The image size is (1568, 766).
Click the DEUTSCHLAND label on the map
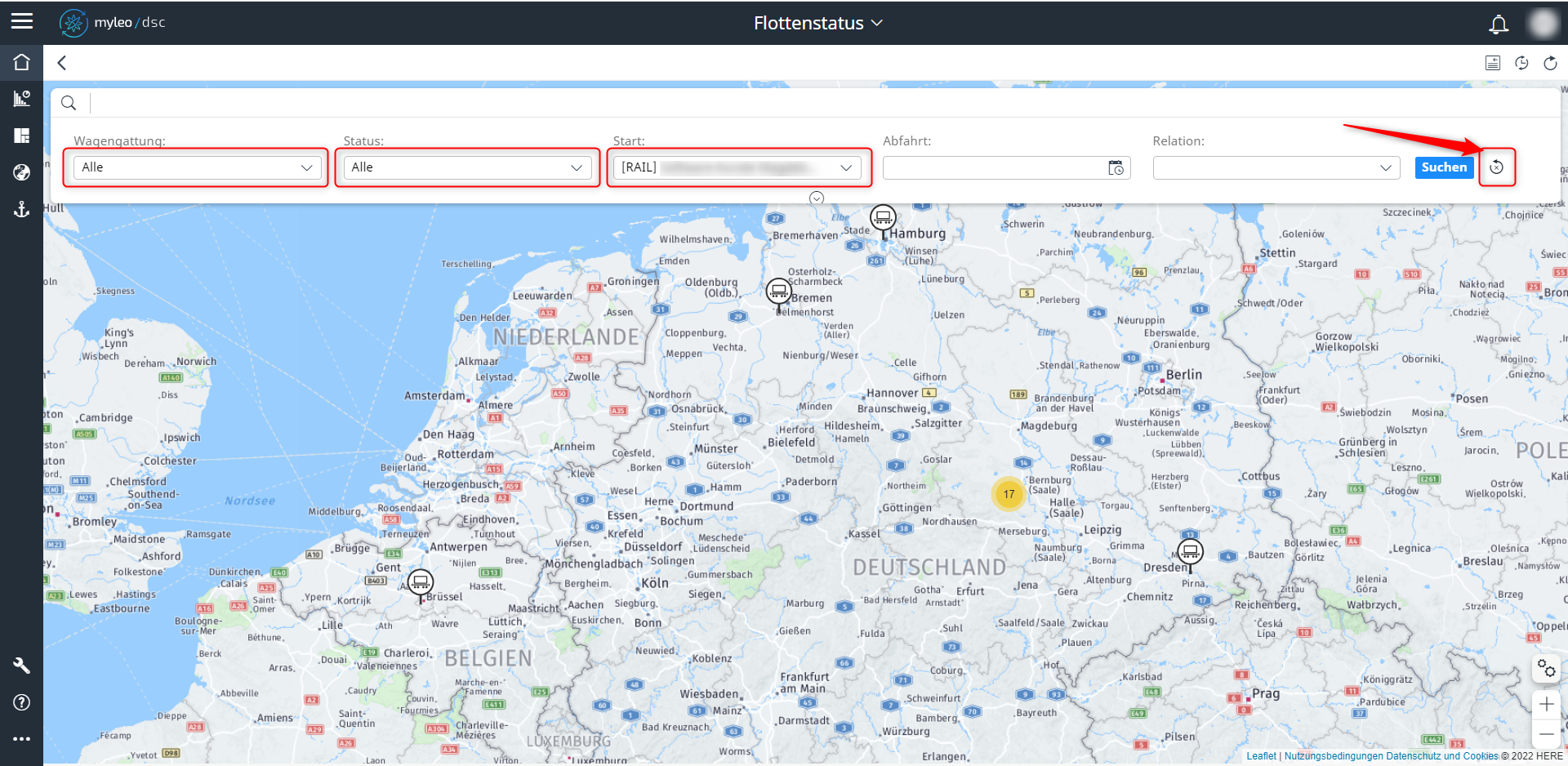(x=929, y=567)
